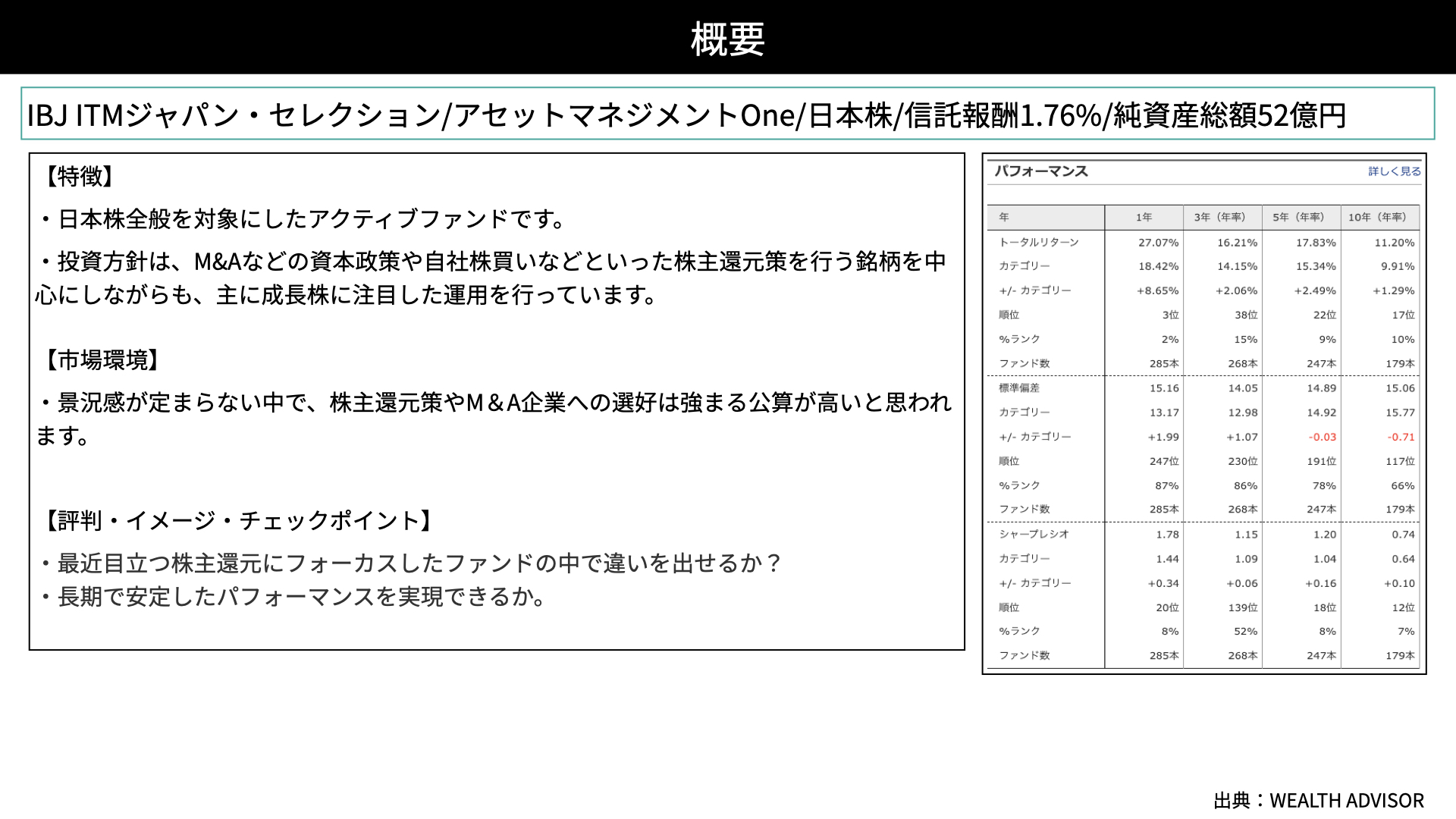The image size is (1456, 819).
Task: Select the 18.42% category return value
Action: pos(1158,267)
